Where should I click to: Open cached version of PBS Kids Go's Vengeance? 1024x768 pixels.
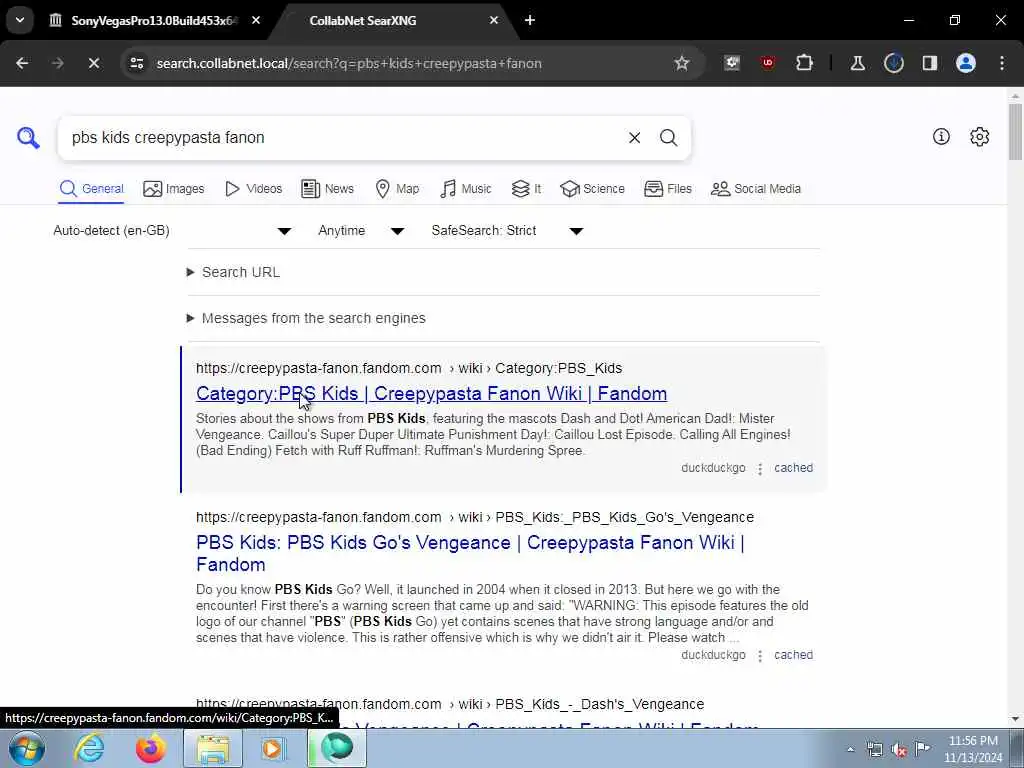(x=793, y=655)
